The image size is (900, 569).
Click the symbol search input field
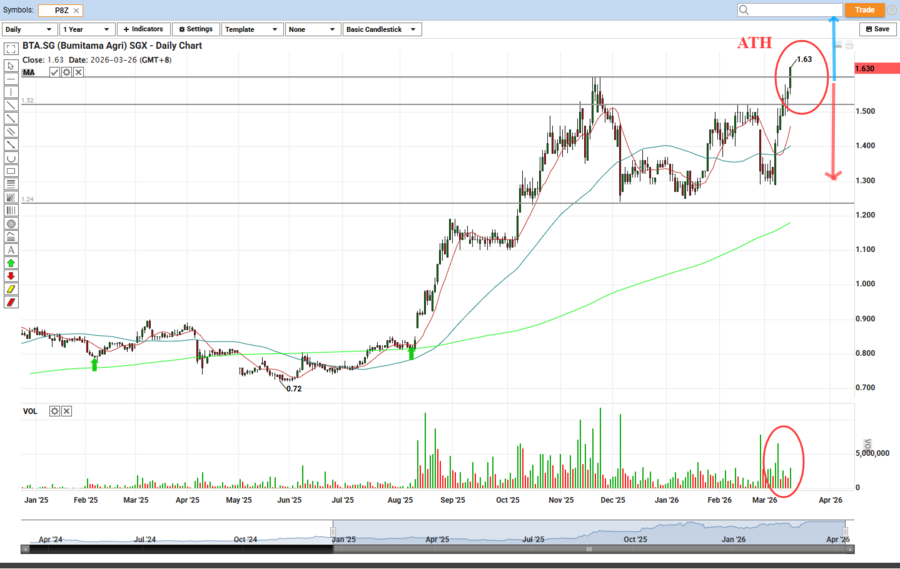790,10
